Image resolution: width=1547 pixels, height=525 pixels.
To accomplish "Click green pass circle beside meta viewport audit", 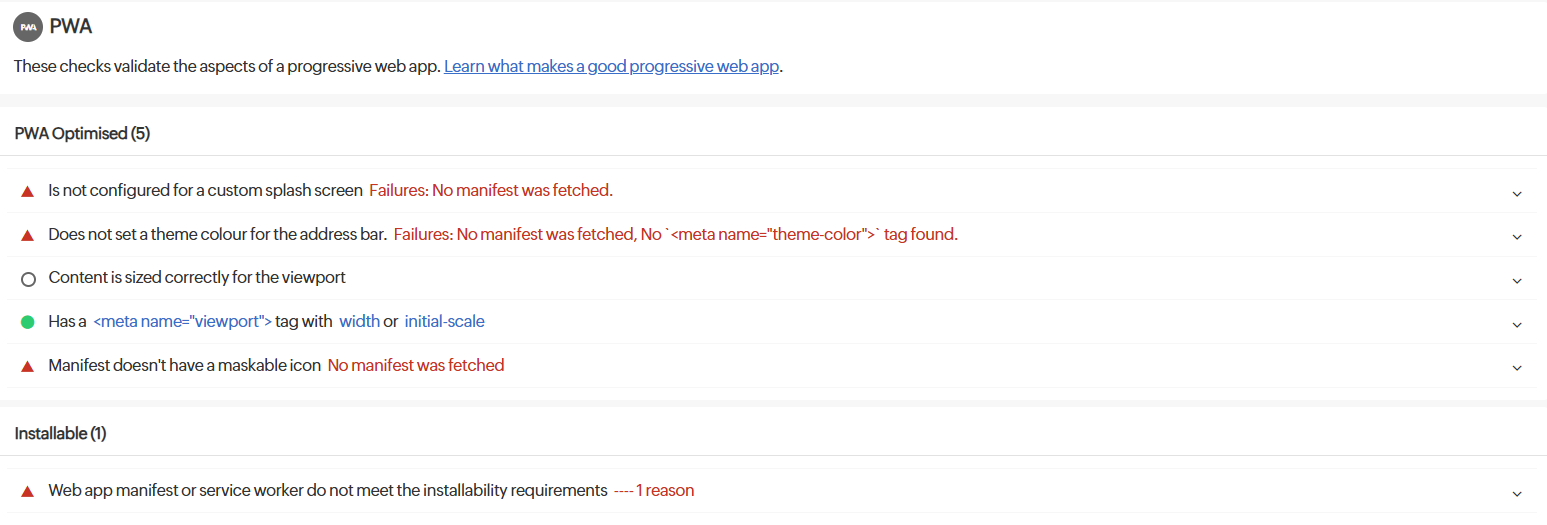I will (28, 322).
